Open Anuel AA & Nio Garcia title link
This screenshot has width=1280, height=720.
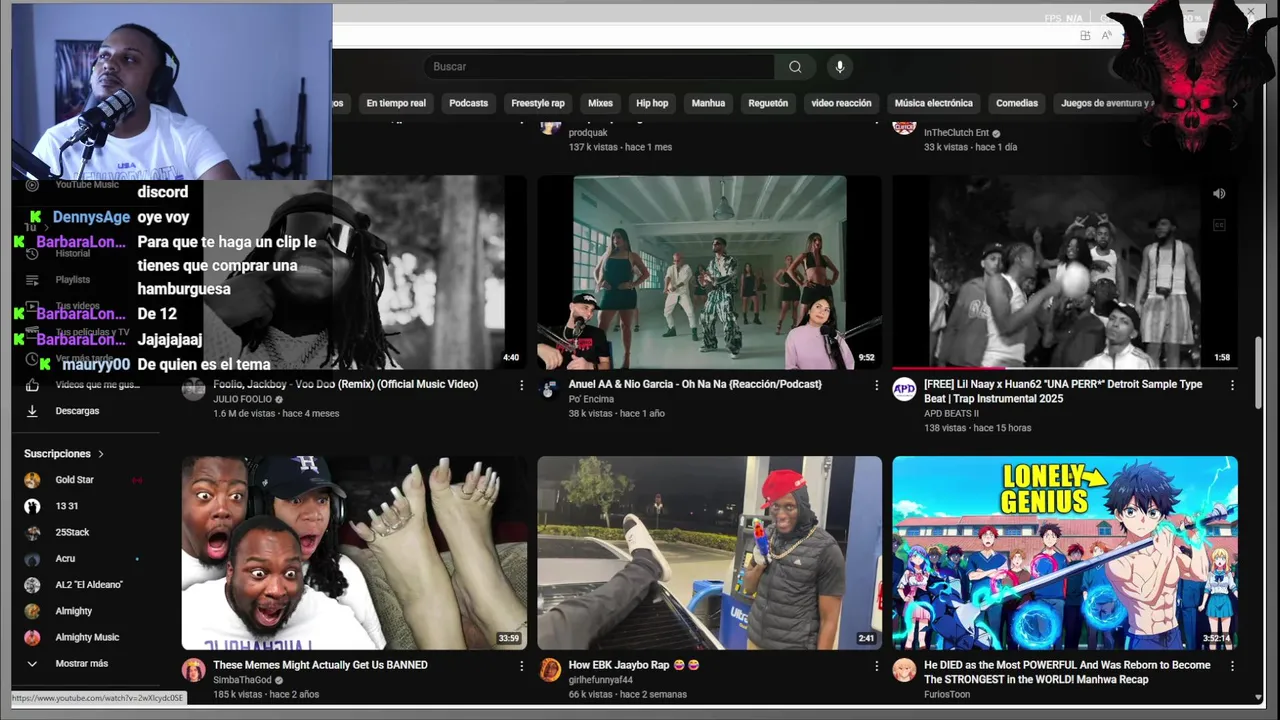pyautogui.click(x=695, y=384)
